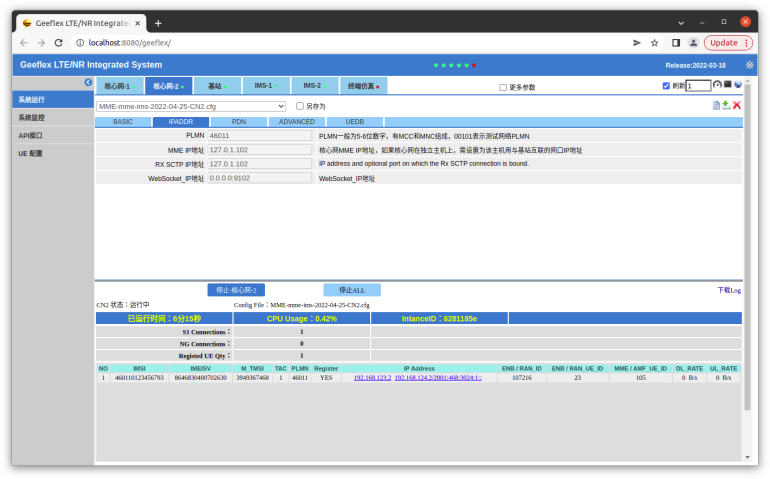The image size is (770, 479).
Task: Click the browser address bar URL
Action: pos(130,43)
